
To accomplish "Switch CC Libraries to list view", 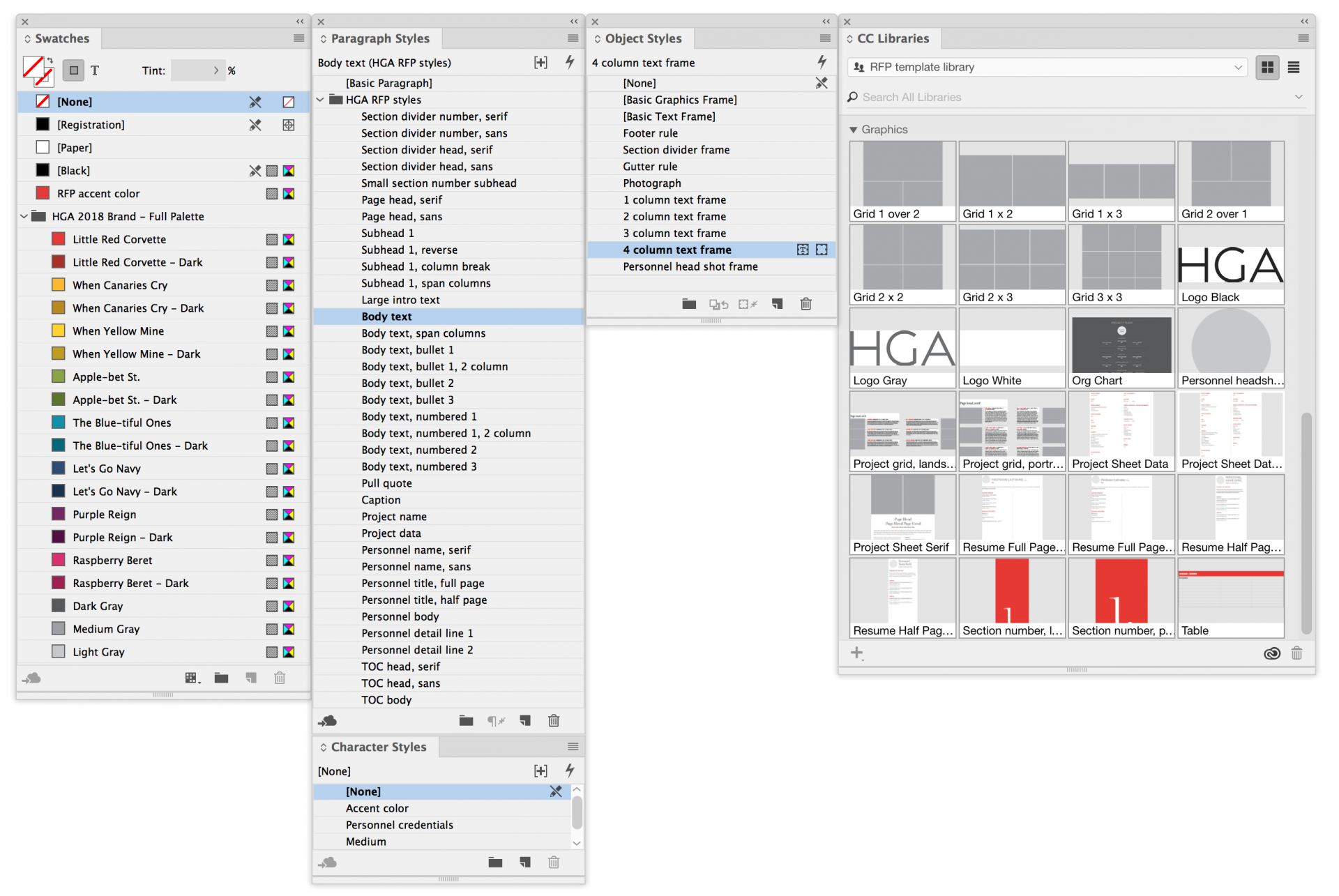I will (x=1294, y=68).
